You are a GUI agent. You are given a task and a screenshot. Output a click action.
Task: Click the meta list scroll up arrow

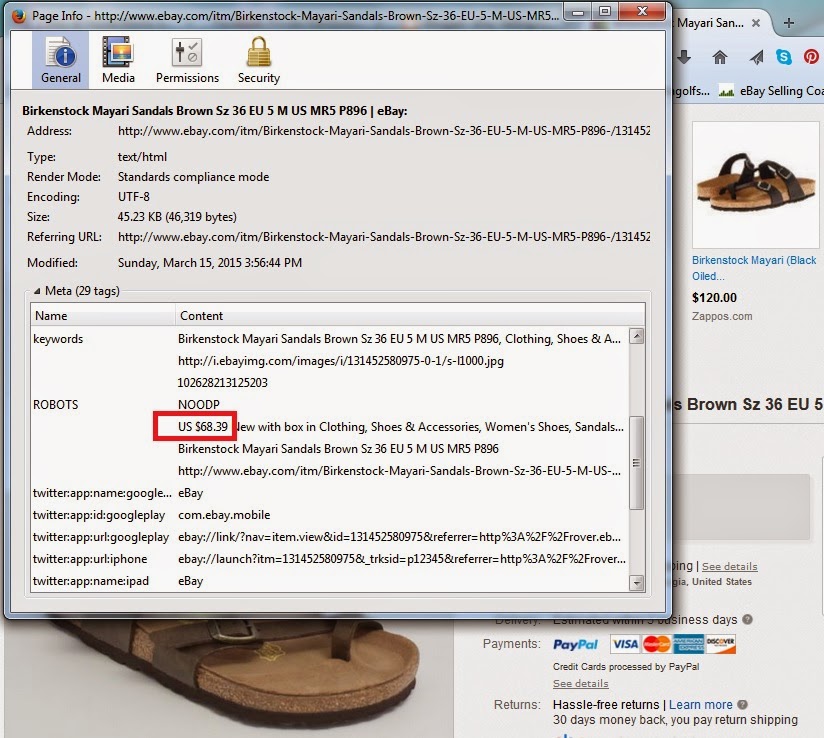click(x=637, y=336)
